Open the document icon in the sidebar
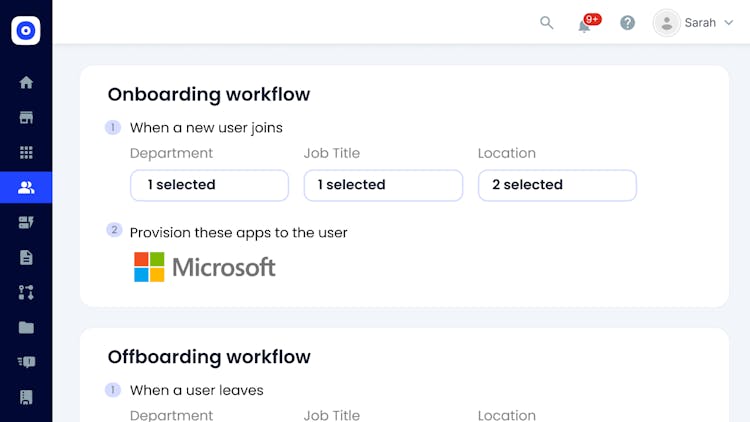Viewport: 750px width, 422px height. click(x=26, y=257)
